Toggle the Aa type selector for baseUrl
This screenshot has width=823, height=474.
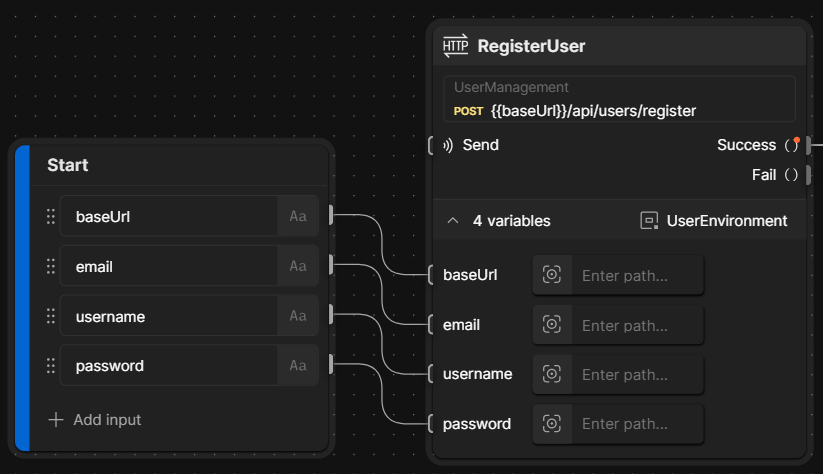click(298, 216)
